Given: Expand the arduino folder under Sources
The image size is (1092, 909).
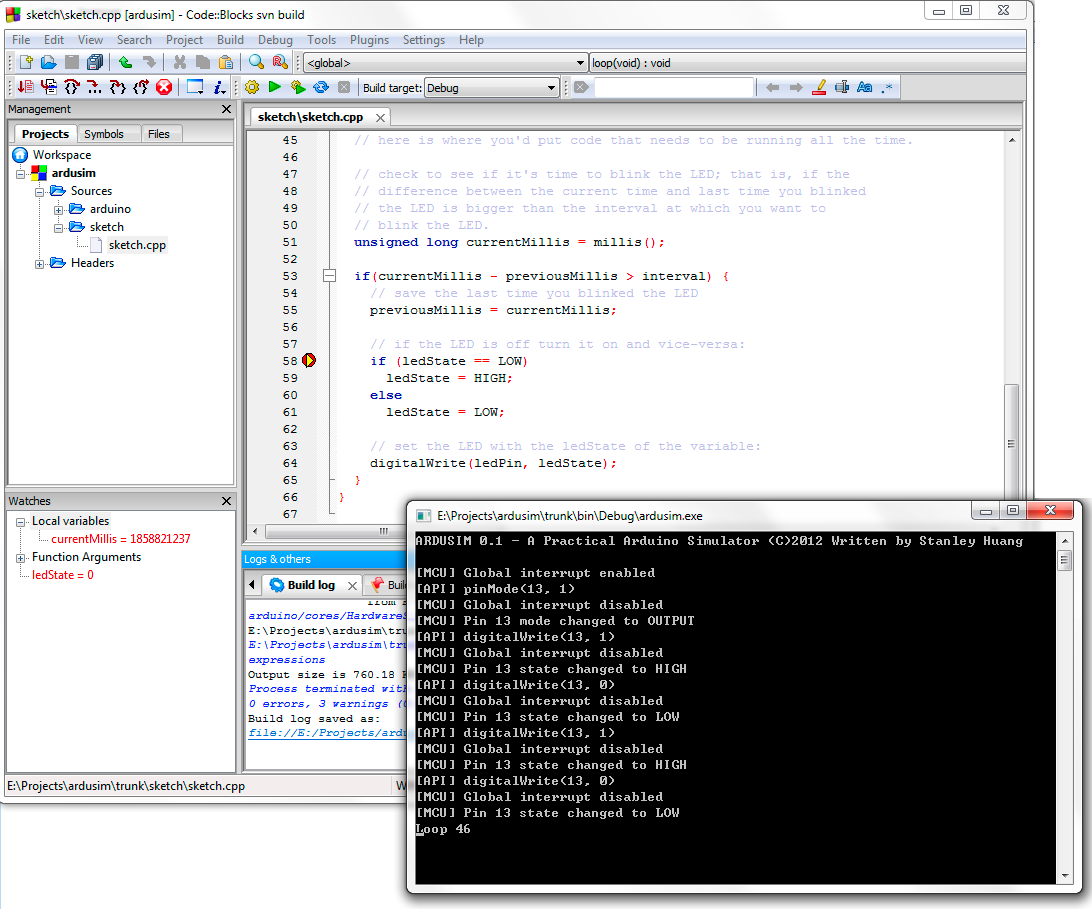Looking at the screenshot, I should coord(58,209).
